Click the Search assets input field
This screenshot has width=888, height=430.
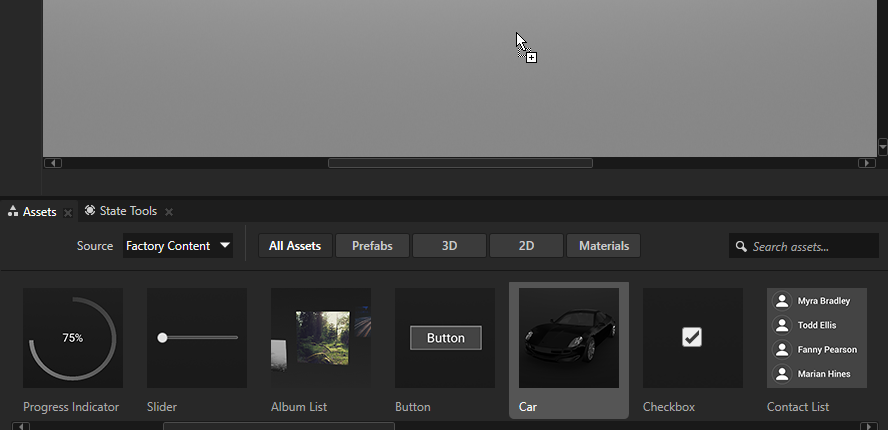tap(800, 246)
